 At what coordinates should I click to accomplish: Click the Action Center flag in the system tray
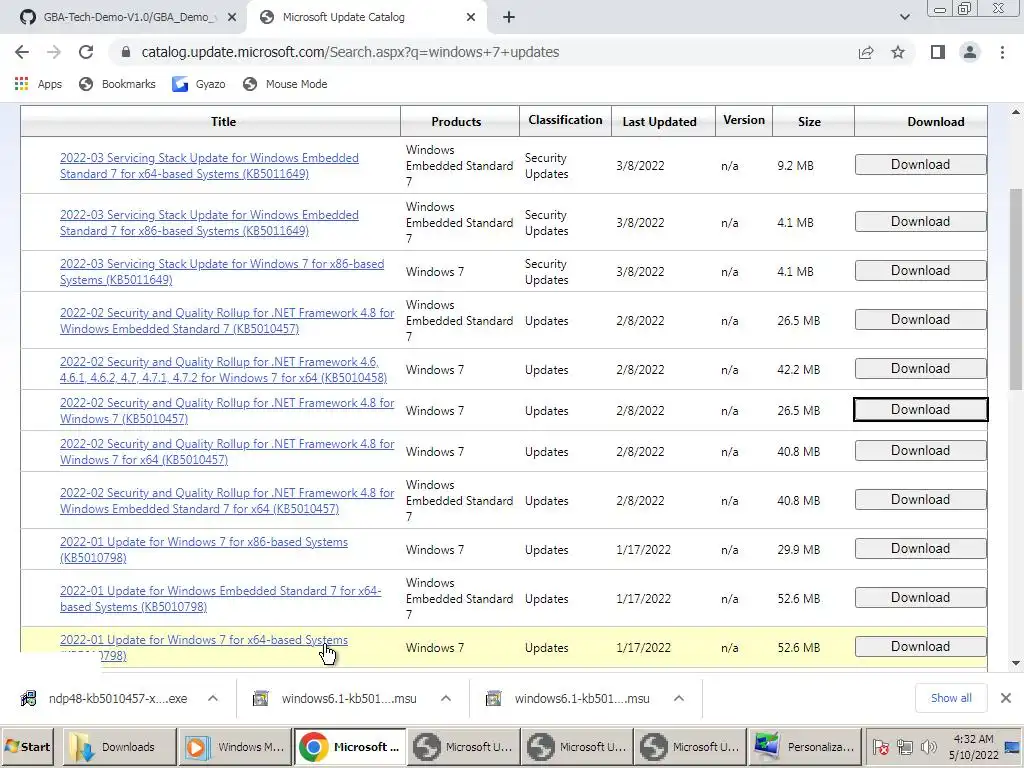pyautogui.click(x=881, y=747)
